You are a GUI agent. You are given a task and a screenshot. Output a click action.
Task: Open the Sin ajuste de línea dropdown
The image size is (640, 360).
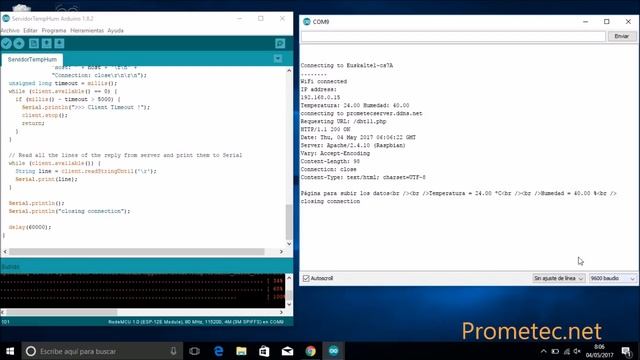pos(558,278)
